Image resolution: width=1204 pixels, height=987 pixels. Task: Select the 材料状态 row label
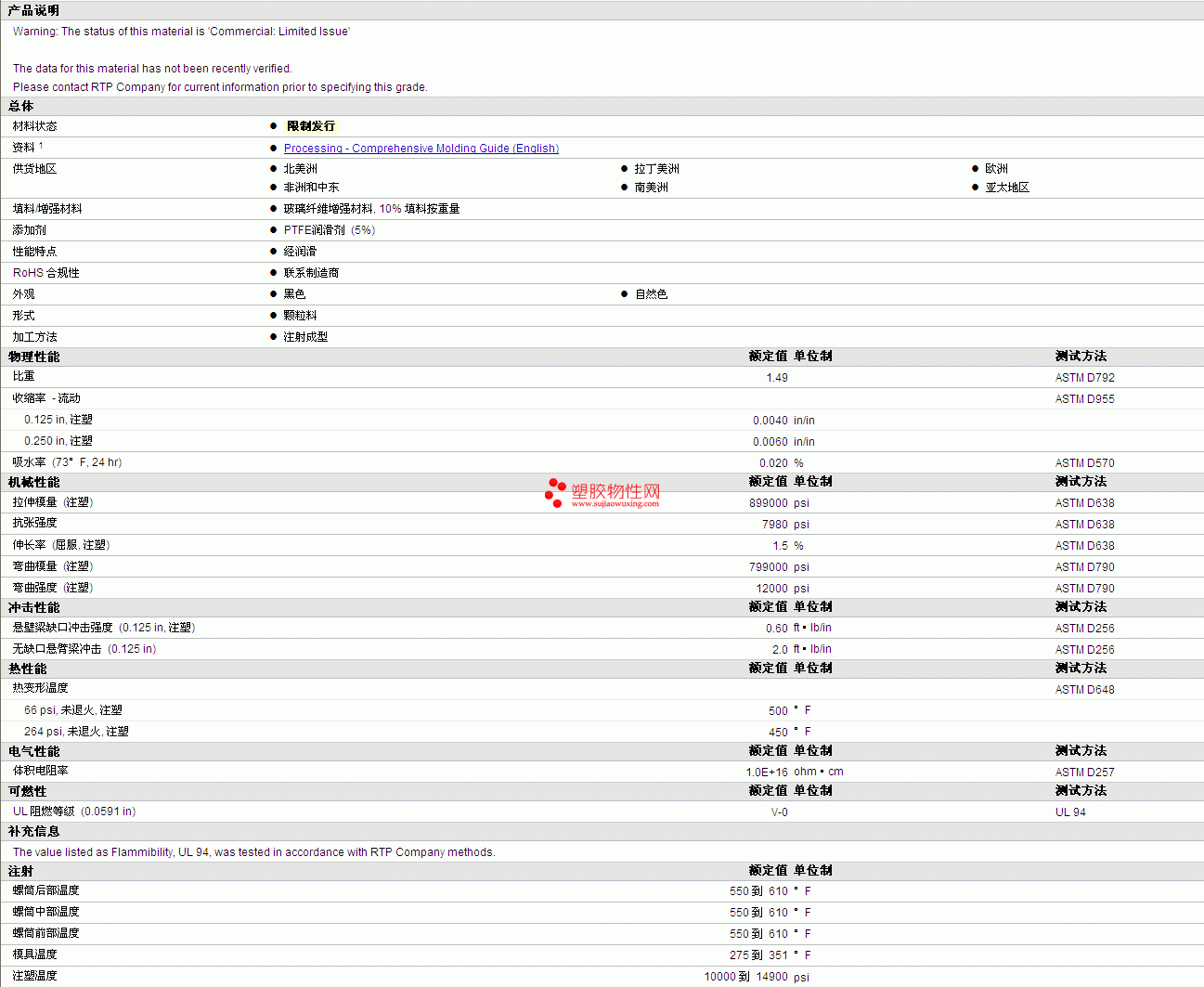coord(34,126)
